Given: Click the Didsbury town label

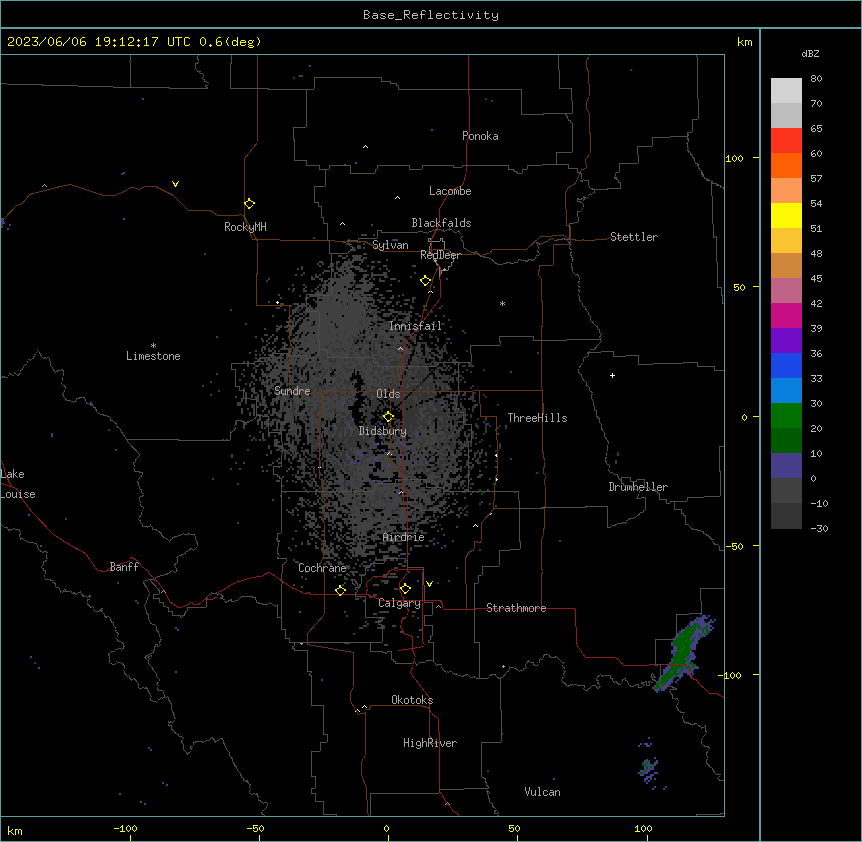Looking at the screenshot, I should click(383, 431).
